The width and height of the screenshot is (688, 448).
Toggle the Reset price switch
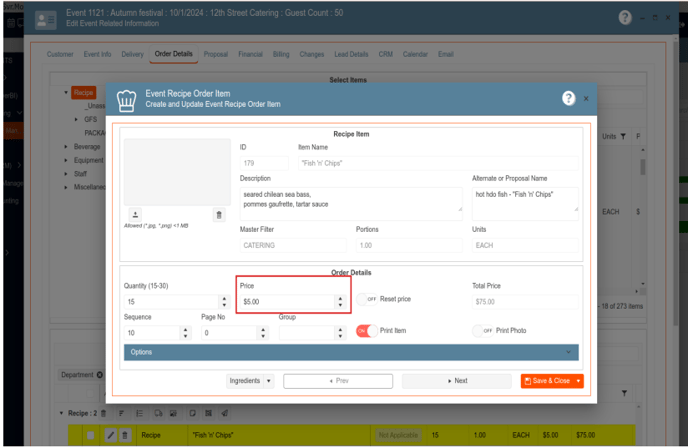[368, 299]
